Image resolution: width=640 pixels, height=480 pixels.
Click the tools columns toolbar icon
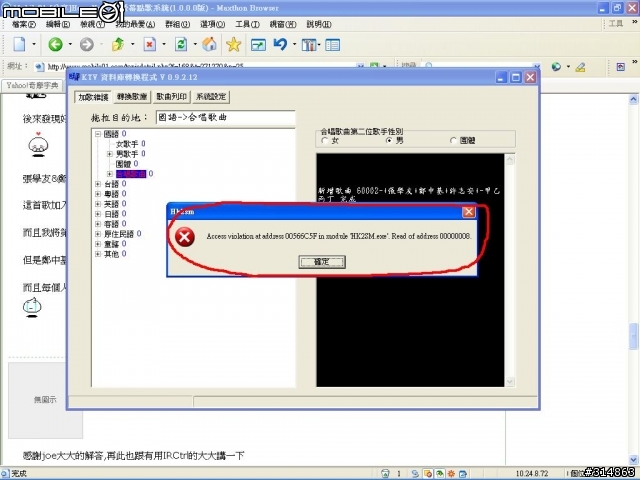[309, 44]
